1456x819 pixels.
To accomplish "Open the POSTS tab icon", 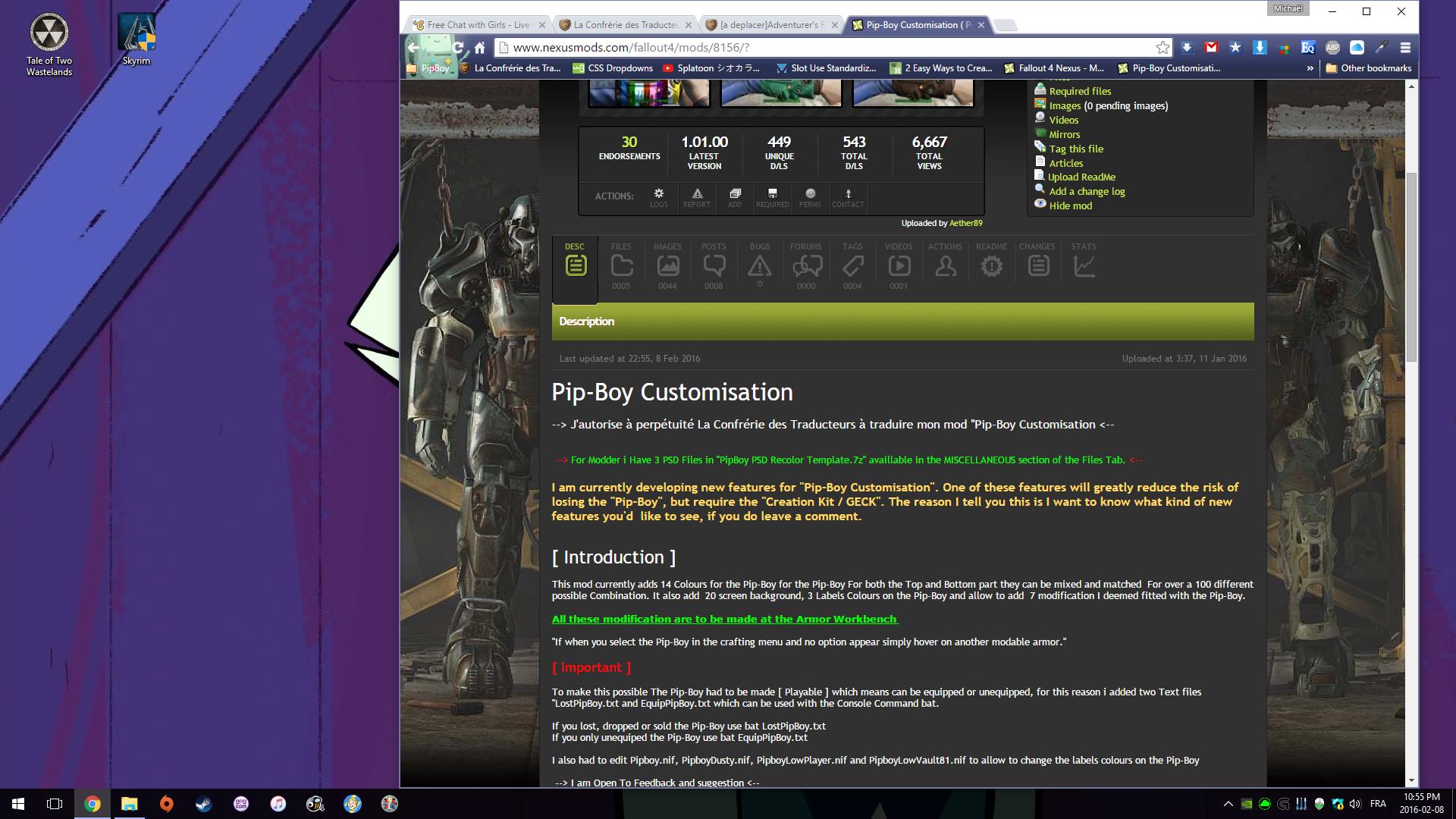I will pyautogui.click(x=714, y=266).
